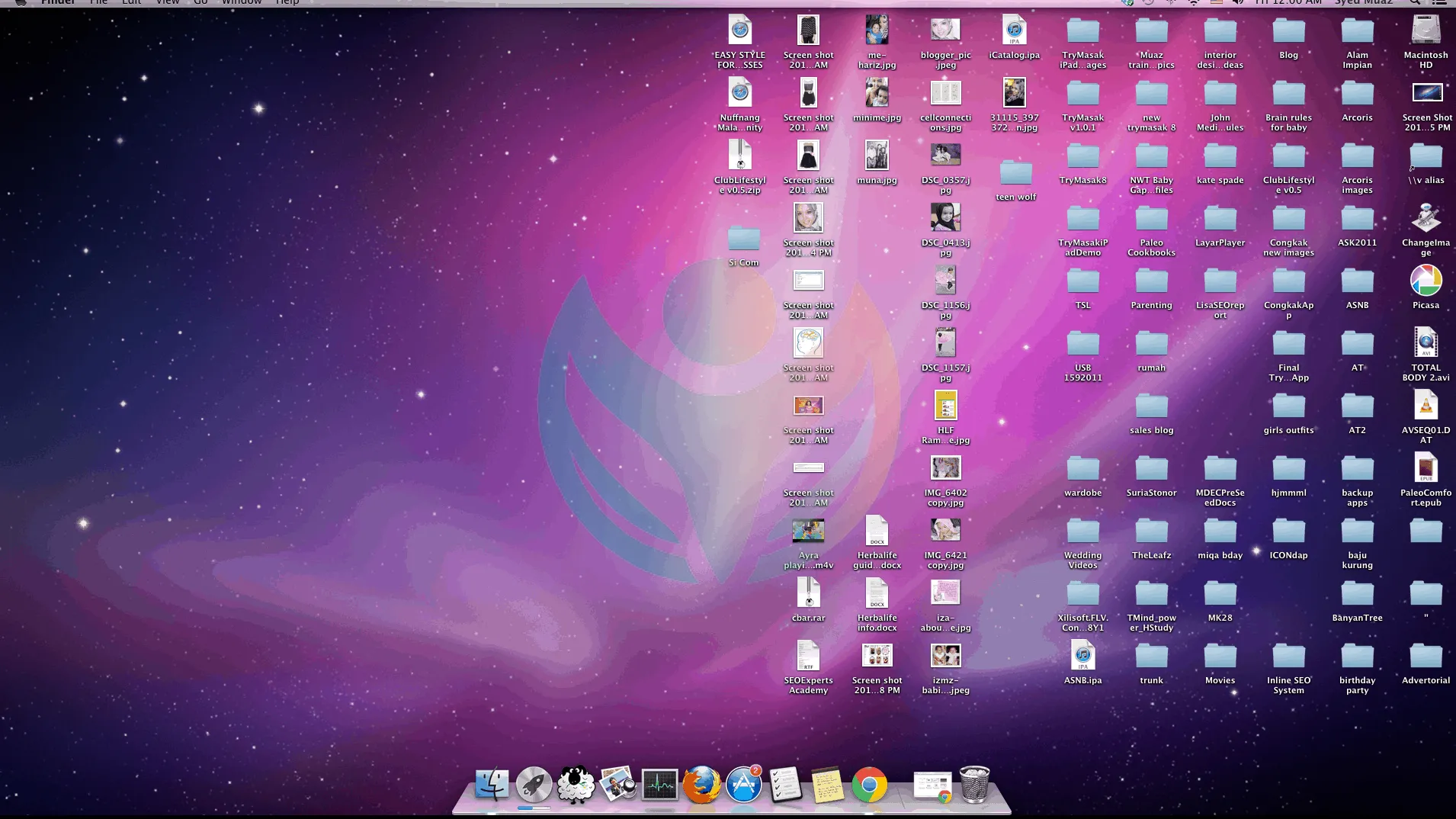The width and height of the screenshot is (1456, 819).
Task: Launch Google Chrome from the dock
Action: (x=869, y=785)
